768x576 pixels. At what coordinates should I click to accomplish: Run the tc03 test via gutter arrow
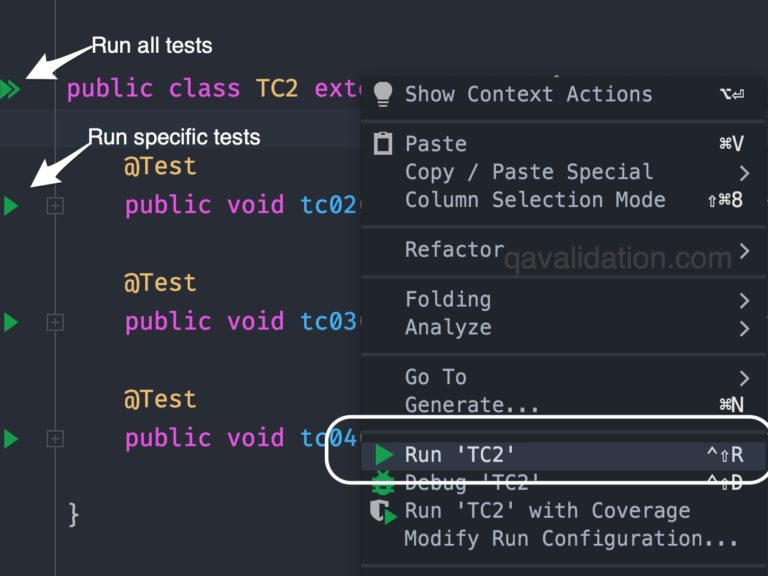11,322
